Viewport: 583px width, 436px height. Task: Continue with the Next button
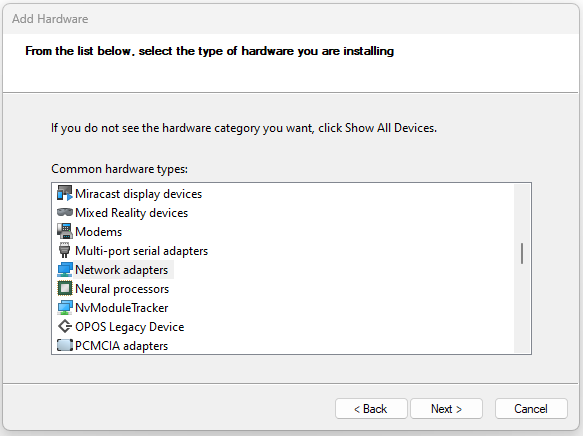coord(446,409)
